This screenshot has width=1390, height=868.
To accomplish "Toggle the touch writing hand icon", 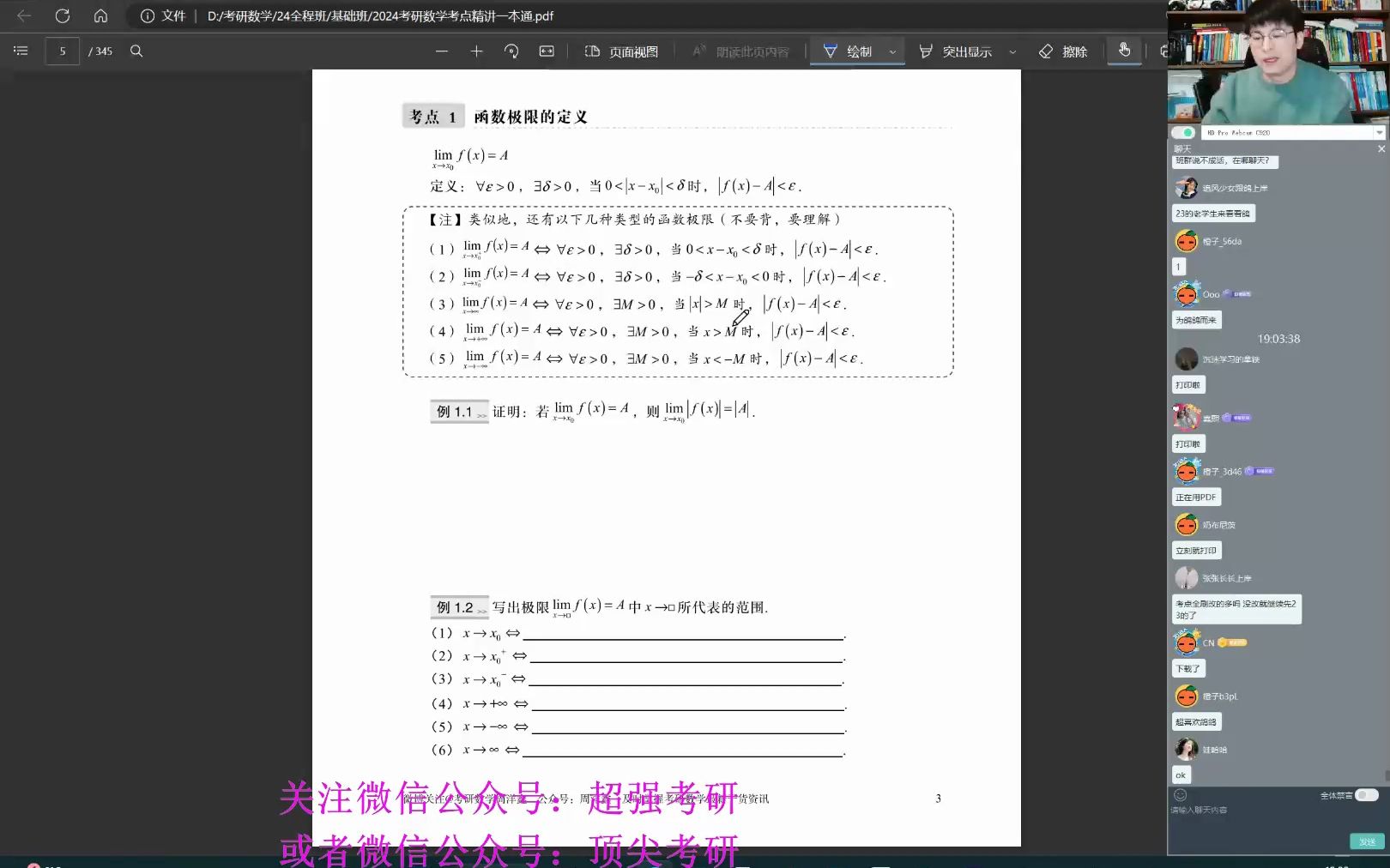I will [1124, 51].
